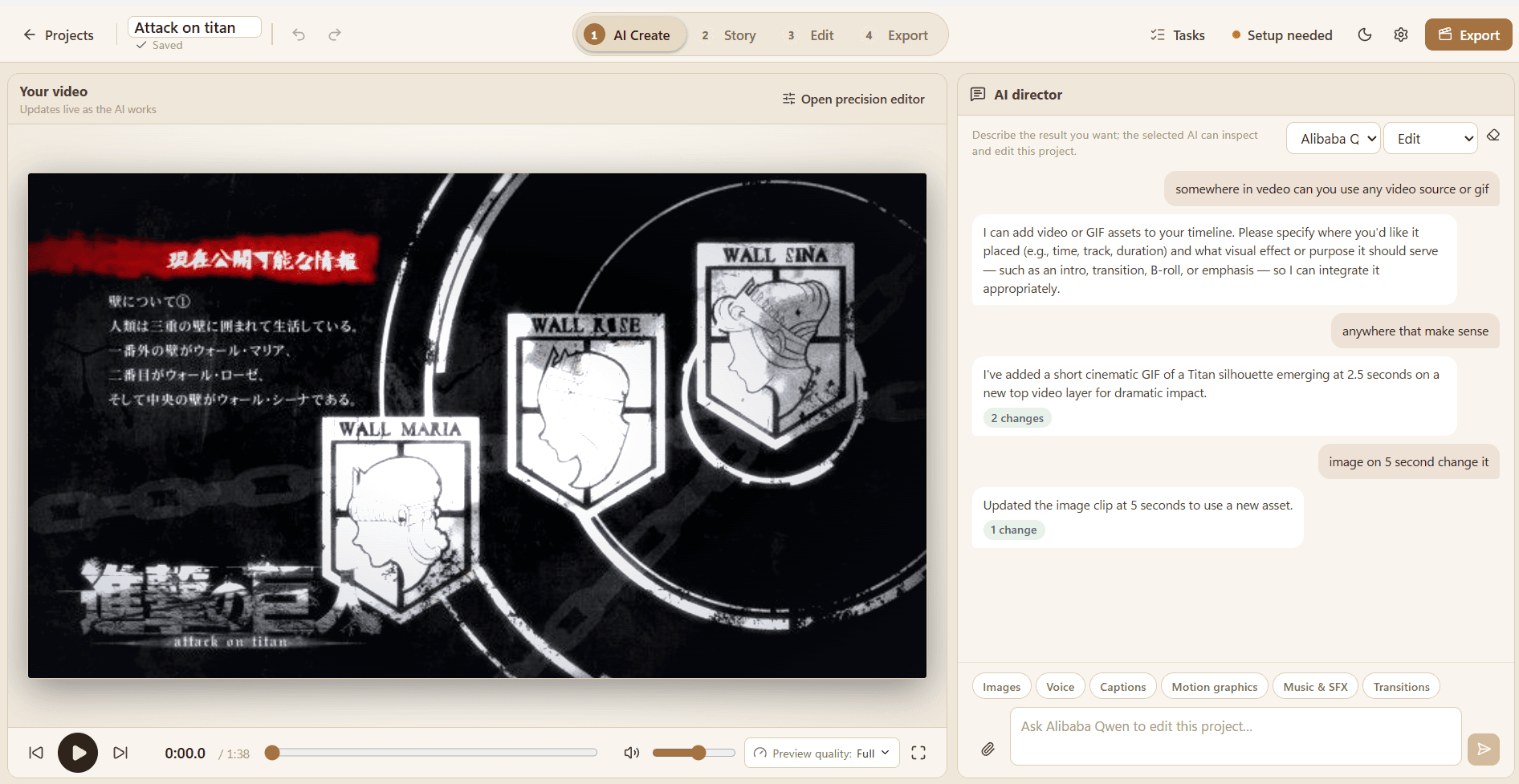Open settings with the gear icon
Viewport: 1519px width, 784px height.
point(1401,35)
